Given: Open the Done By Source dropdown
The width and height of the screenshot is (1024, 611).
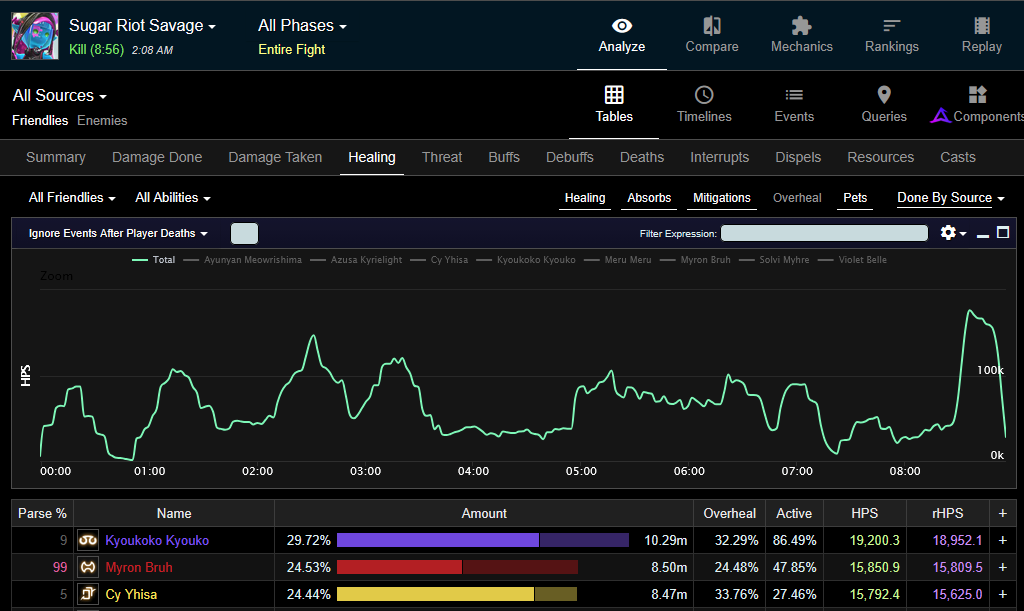Looking at the screenshot, I should click(950, 198).
